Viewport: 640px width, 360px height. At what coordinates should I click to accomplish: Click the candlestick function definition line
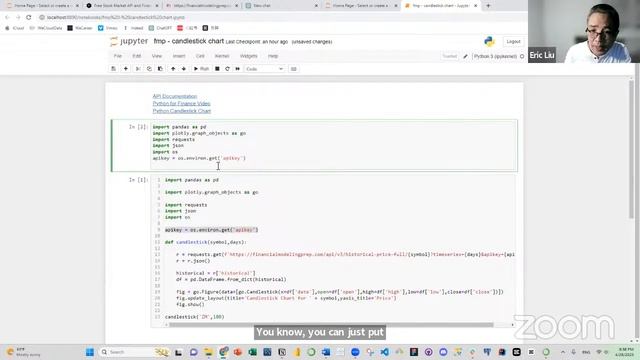pyautogui.click(x=205, y=242)
